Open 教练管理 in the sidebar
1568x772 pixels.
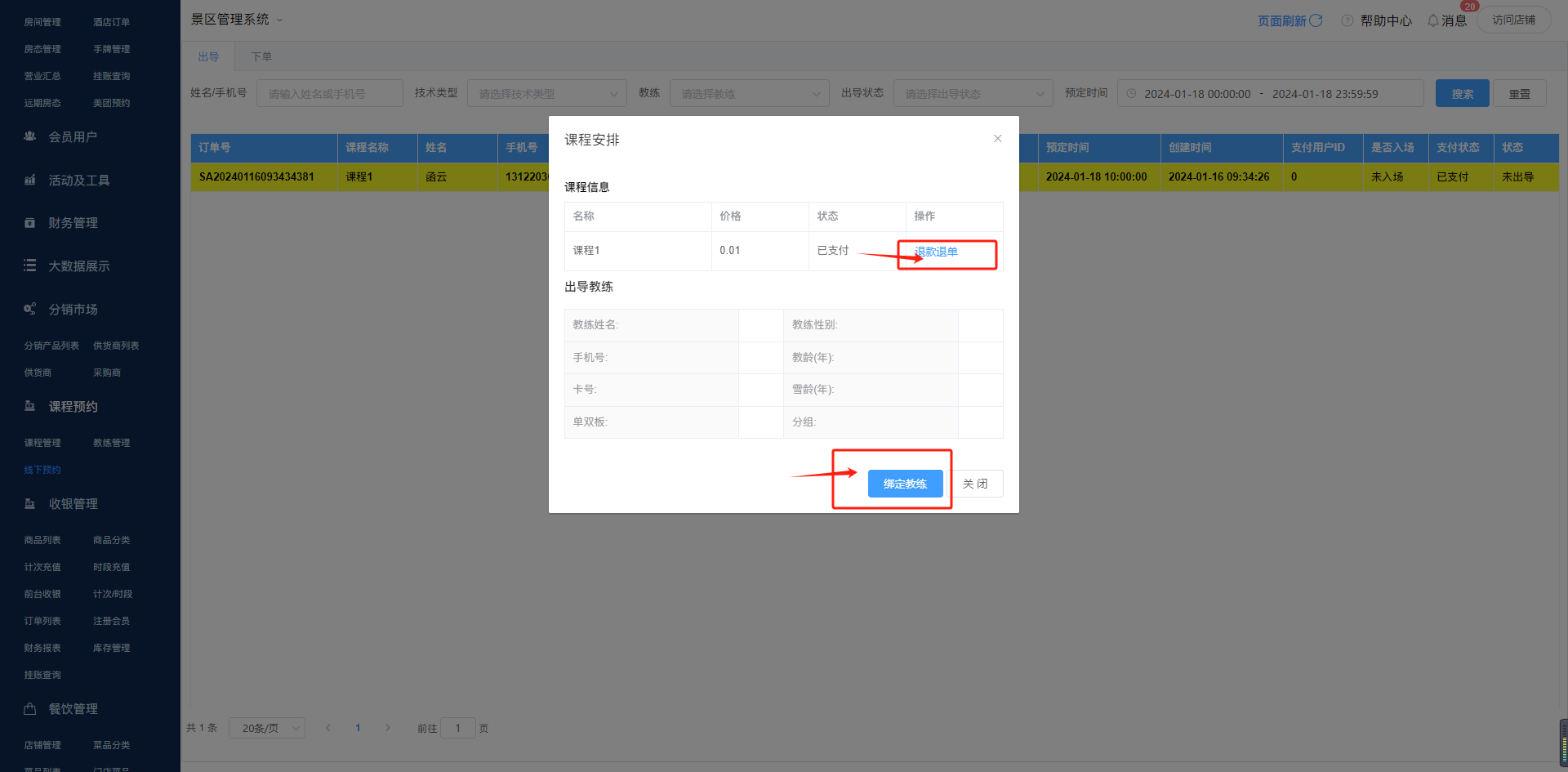click(111, 443)
